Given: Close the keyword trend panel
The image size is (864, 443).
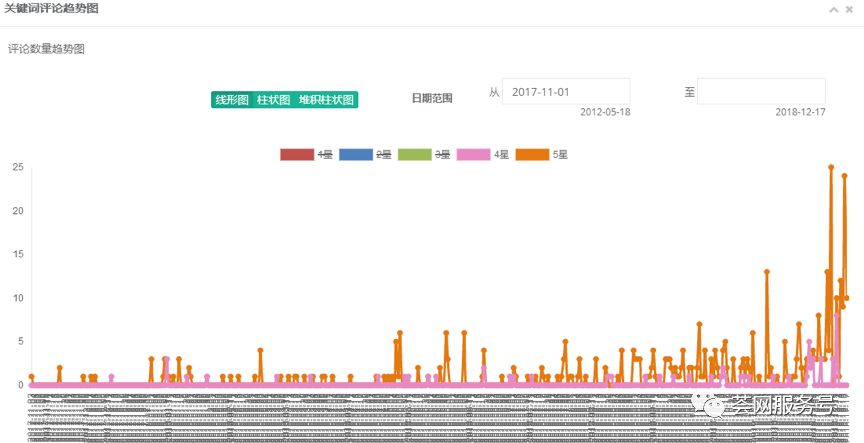Looking at the screenshot, I should [849, 9].
